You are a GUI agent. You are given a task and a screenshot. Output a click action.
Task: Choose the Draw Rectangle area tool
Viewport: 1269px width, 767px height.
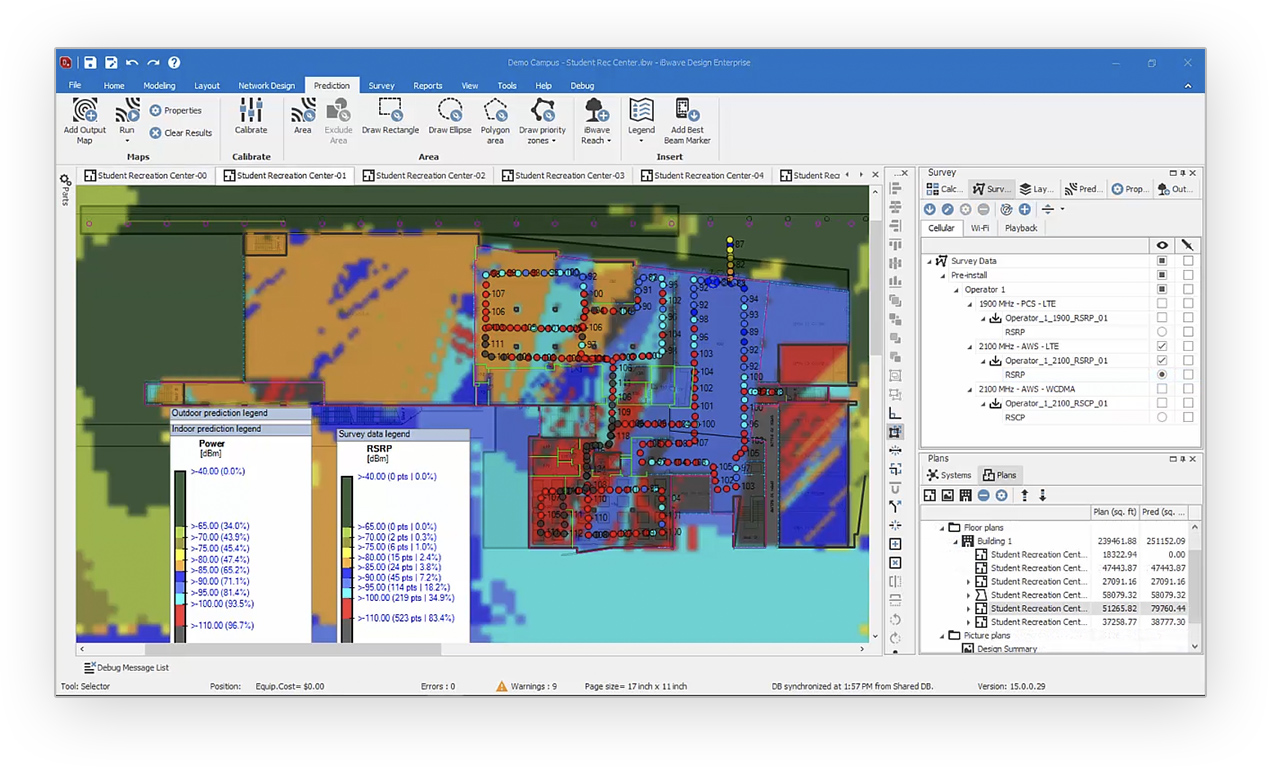(x=390, y=116)
